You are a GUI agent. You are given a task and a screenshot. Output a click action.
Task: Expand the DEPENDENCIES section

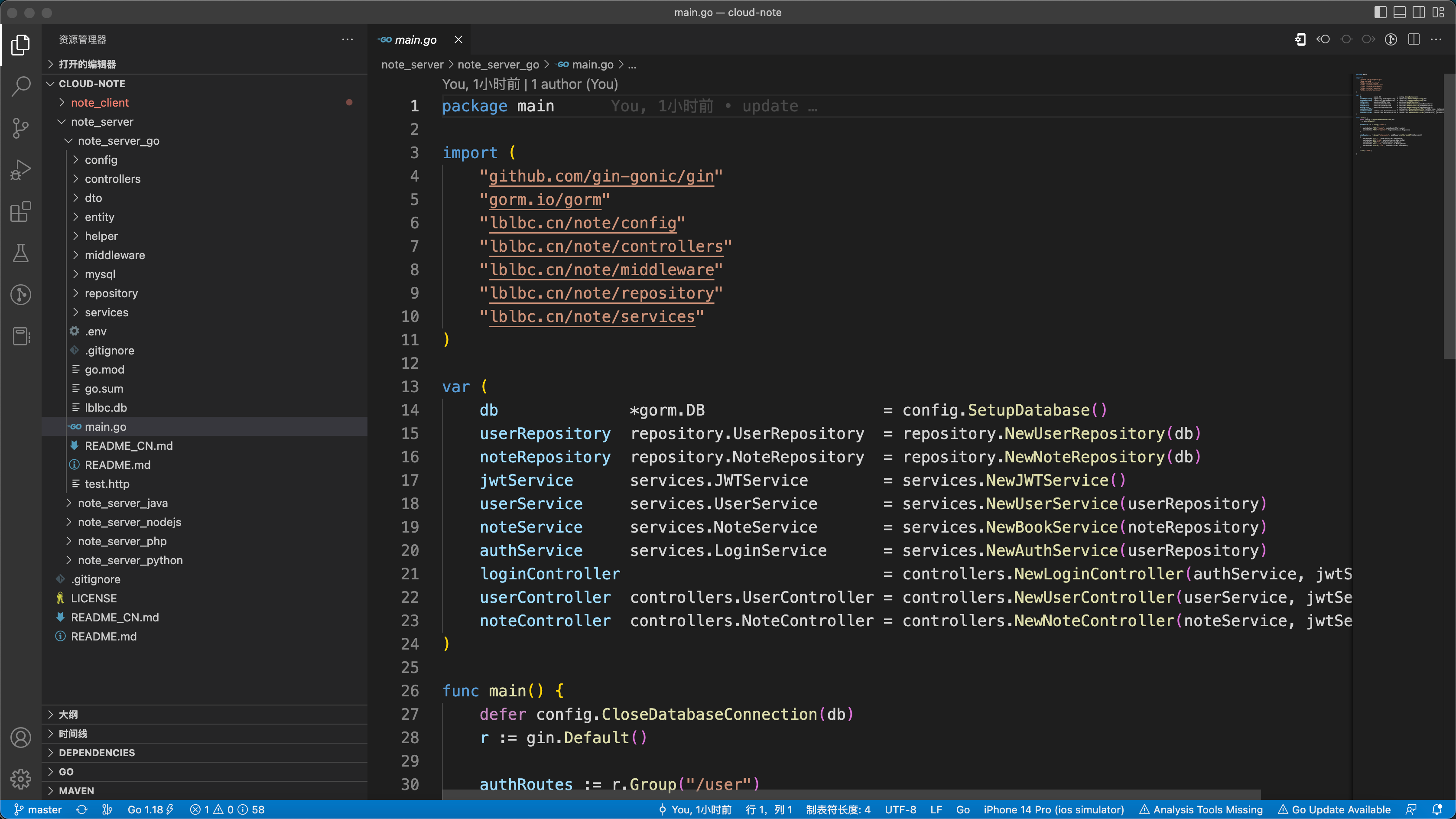point(97,752)
